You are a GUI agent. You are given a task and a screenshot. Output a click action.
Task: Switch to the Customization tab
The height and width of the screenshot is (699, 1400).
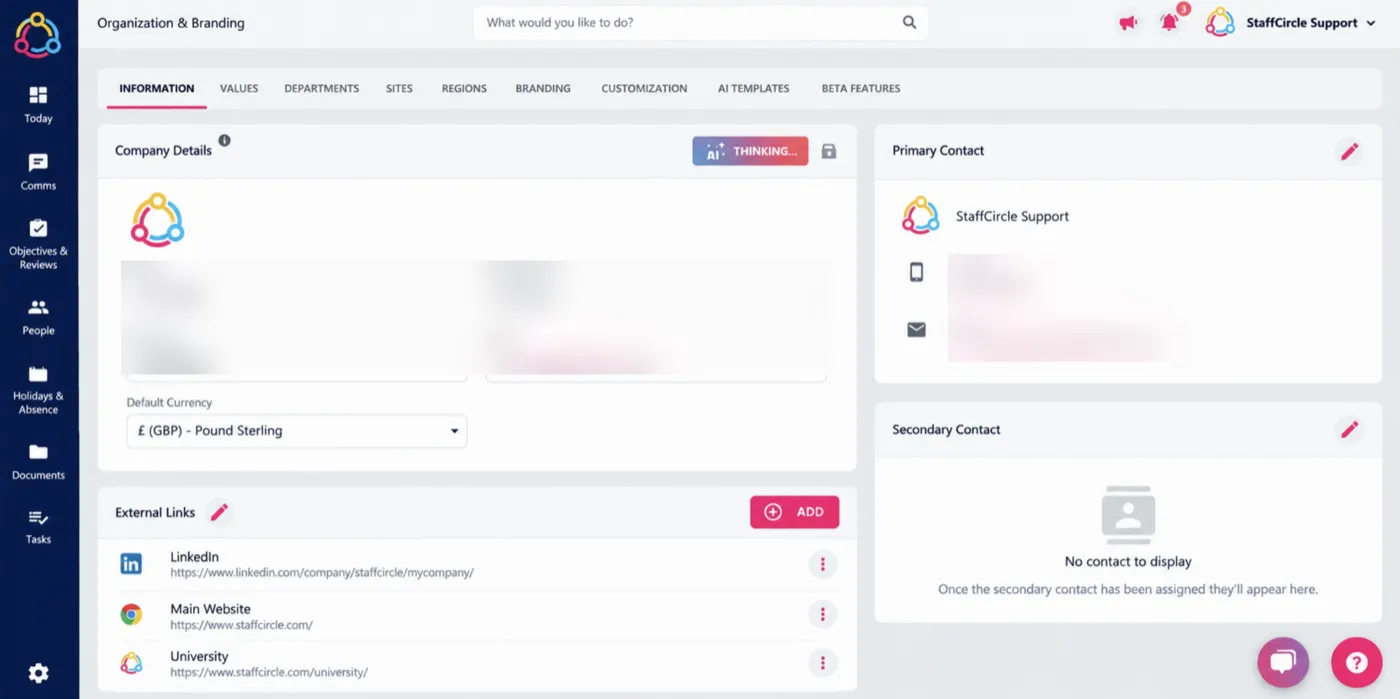(644, 88)
